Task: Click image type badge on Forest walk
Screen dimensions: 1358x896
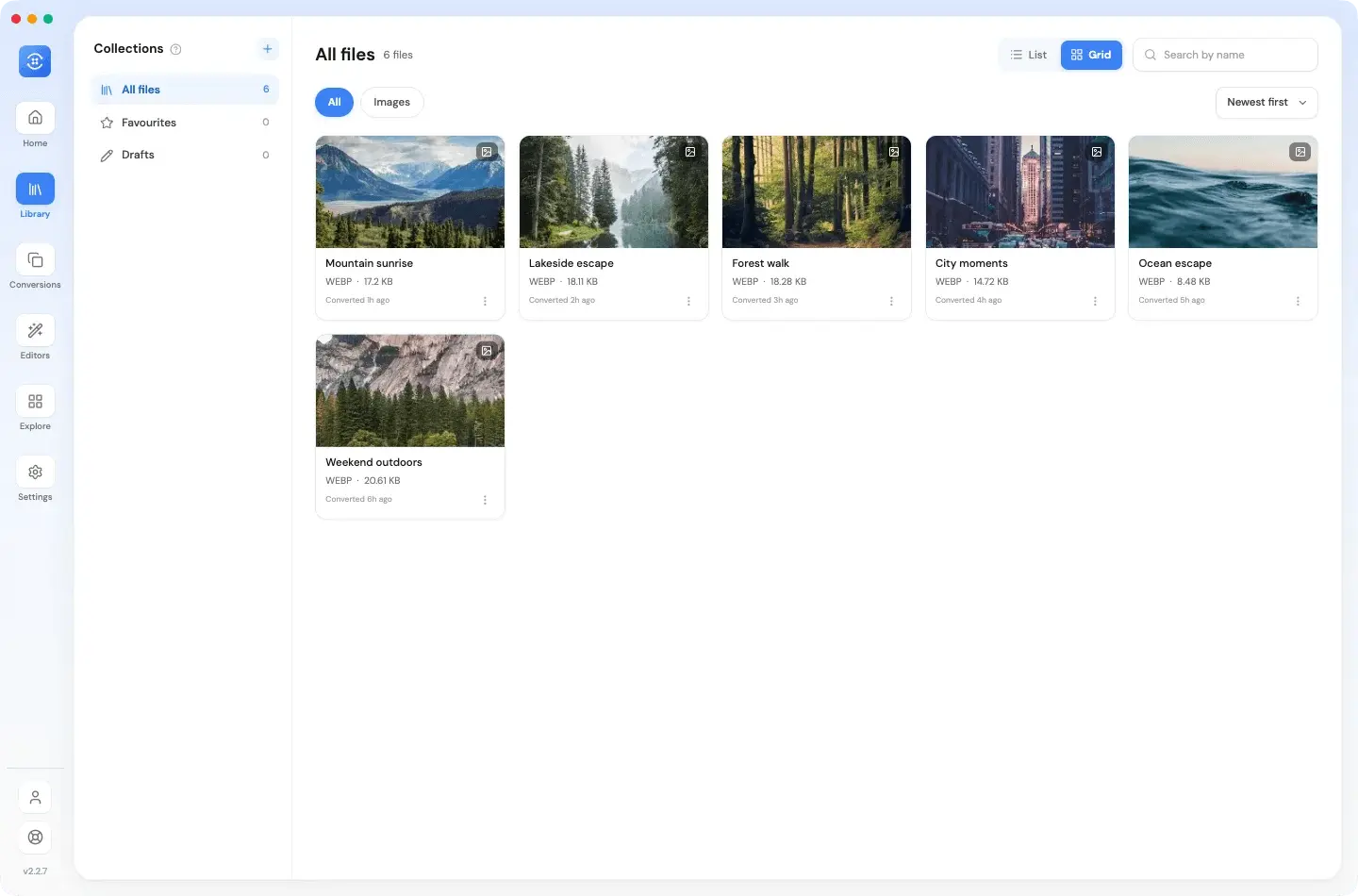Action: click(893, 152)
